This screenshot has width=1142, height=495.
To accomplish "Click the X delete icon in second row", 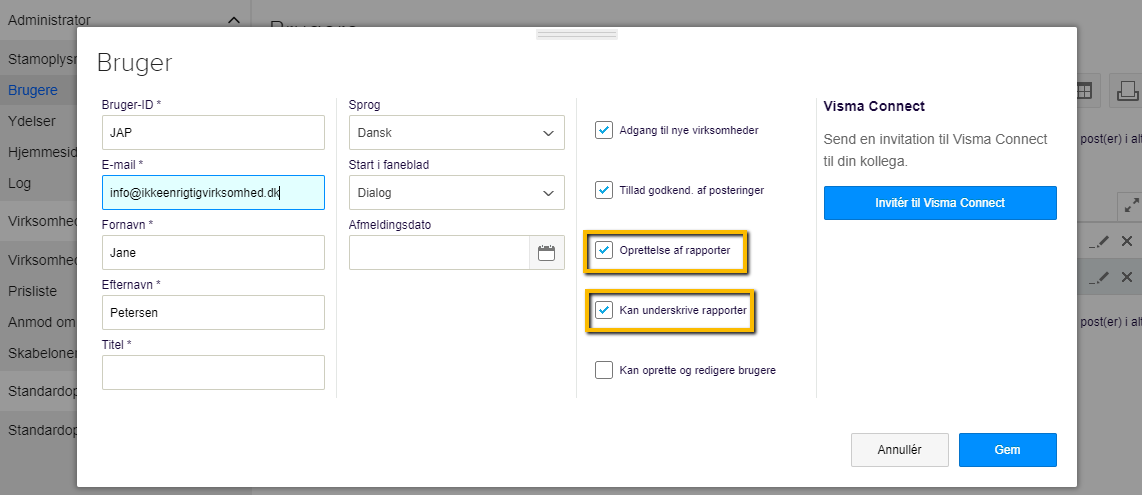I will pyautogui.click(x=1127, y=277).
